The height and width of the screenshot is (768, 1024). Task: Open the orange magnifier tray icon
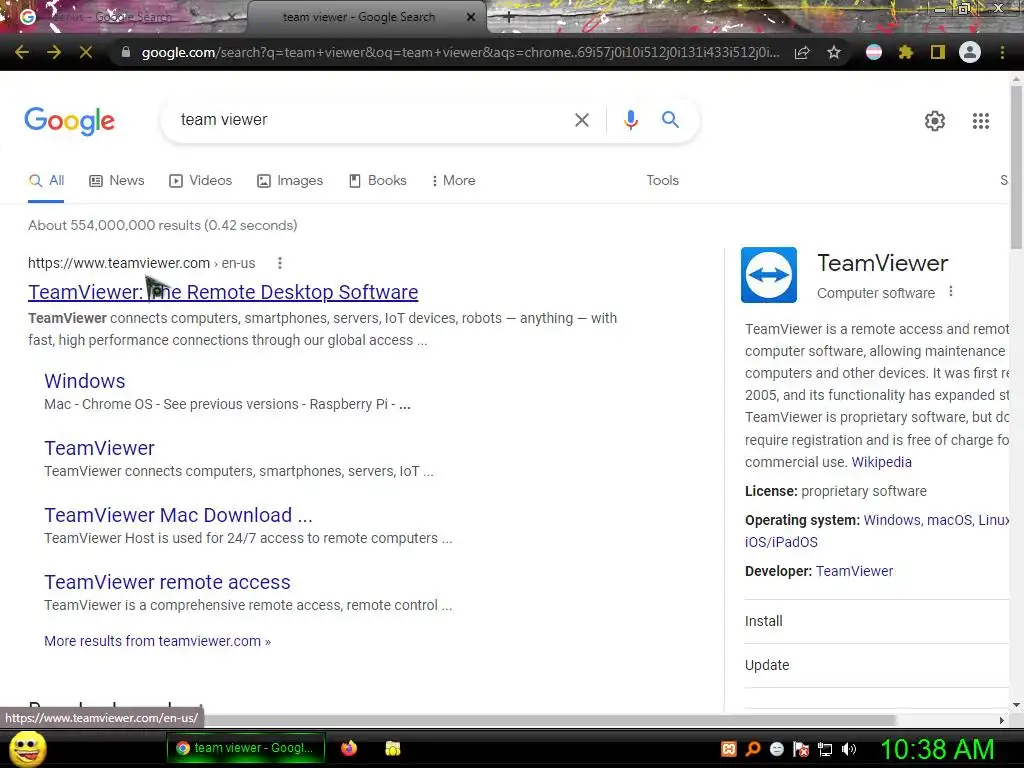tap(753, 749)
